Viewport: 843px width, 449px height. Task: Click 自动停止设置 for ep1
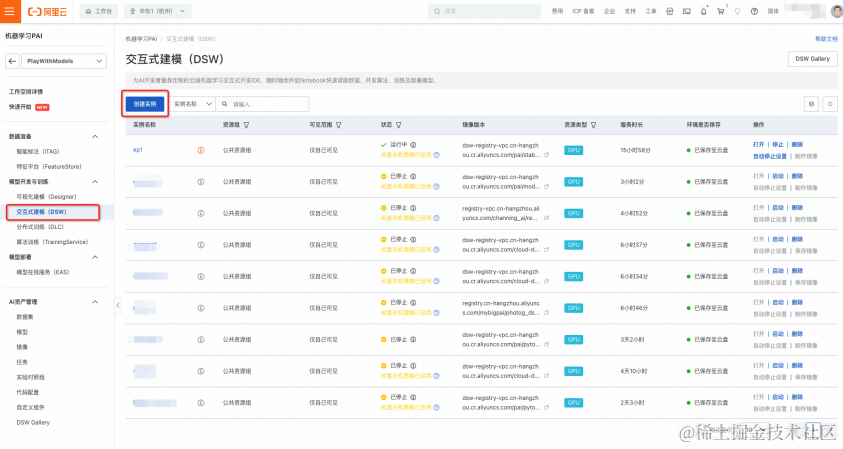click(x=770, y=156)
